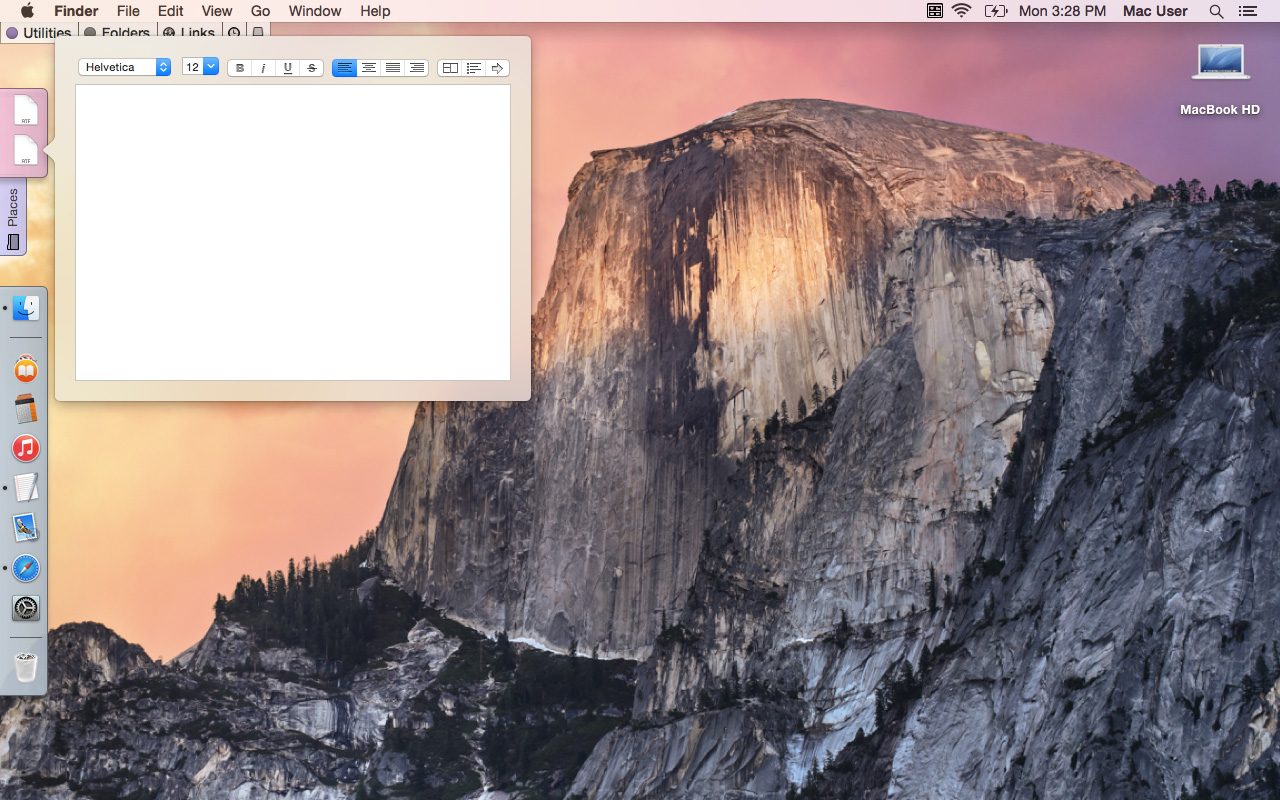Open the Go menu

pyautogui.click(x=261, y=11)
